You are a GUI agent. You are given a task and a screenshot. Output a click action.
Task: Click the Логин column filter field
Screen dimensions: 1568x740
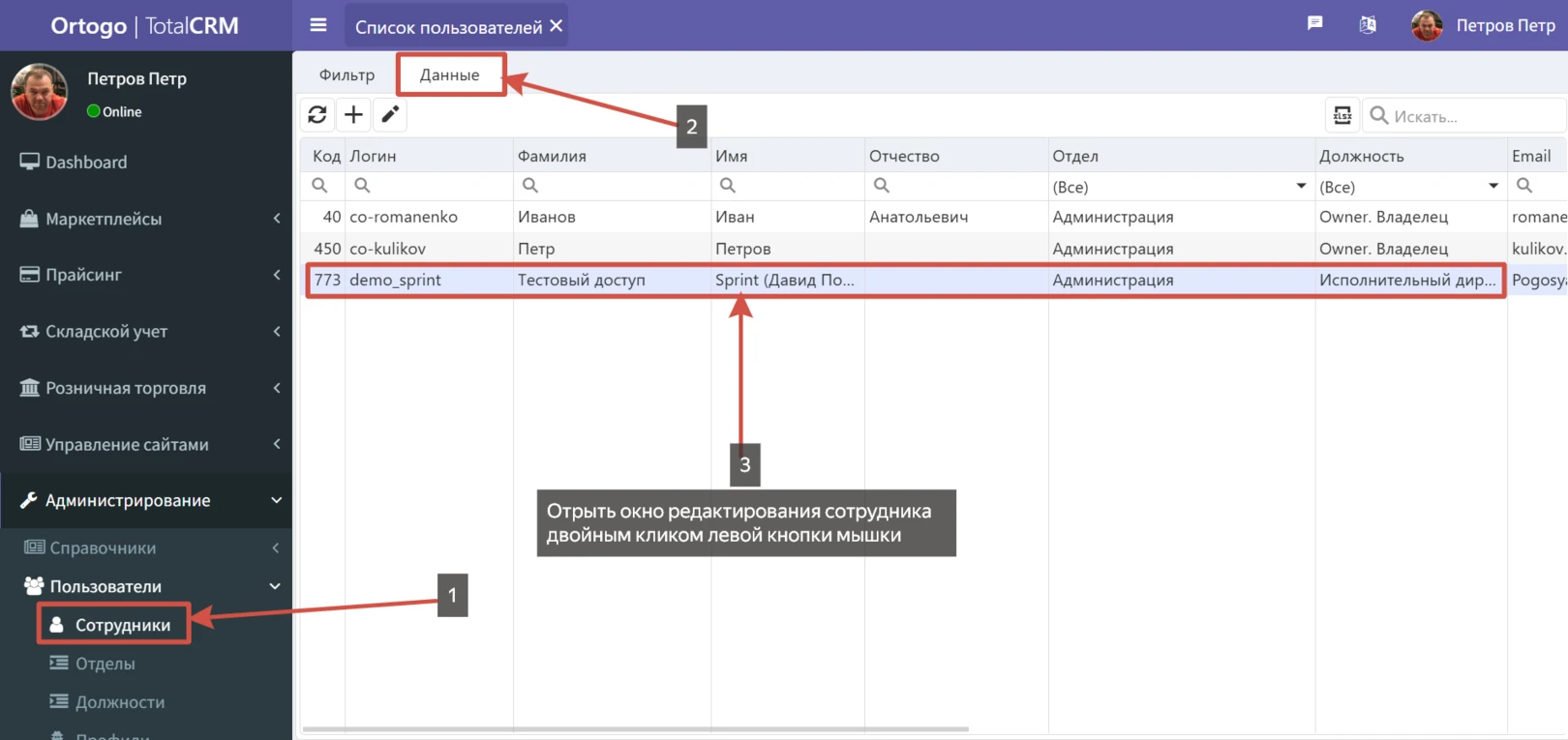tap(430, 186)
